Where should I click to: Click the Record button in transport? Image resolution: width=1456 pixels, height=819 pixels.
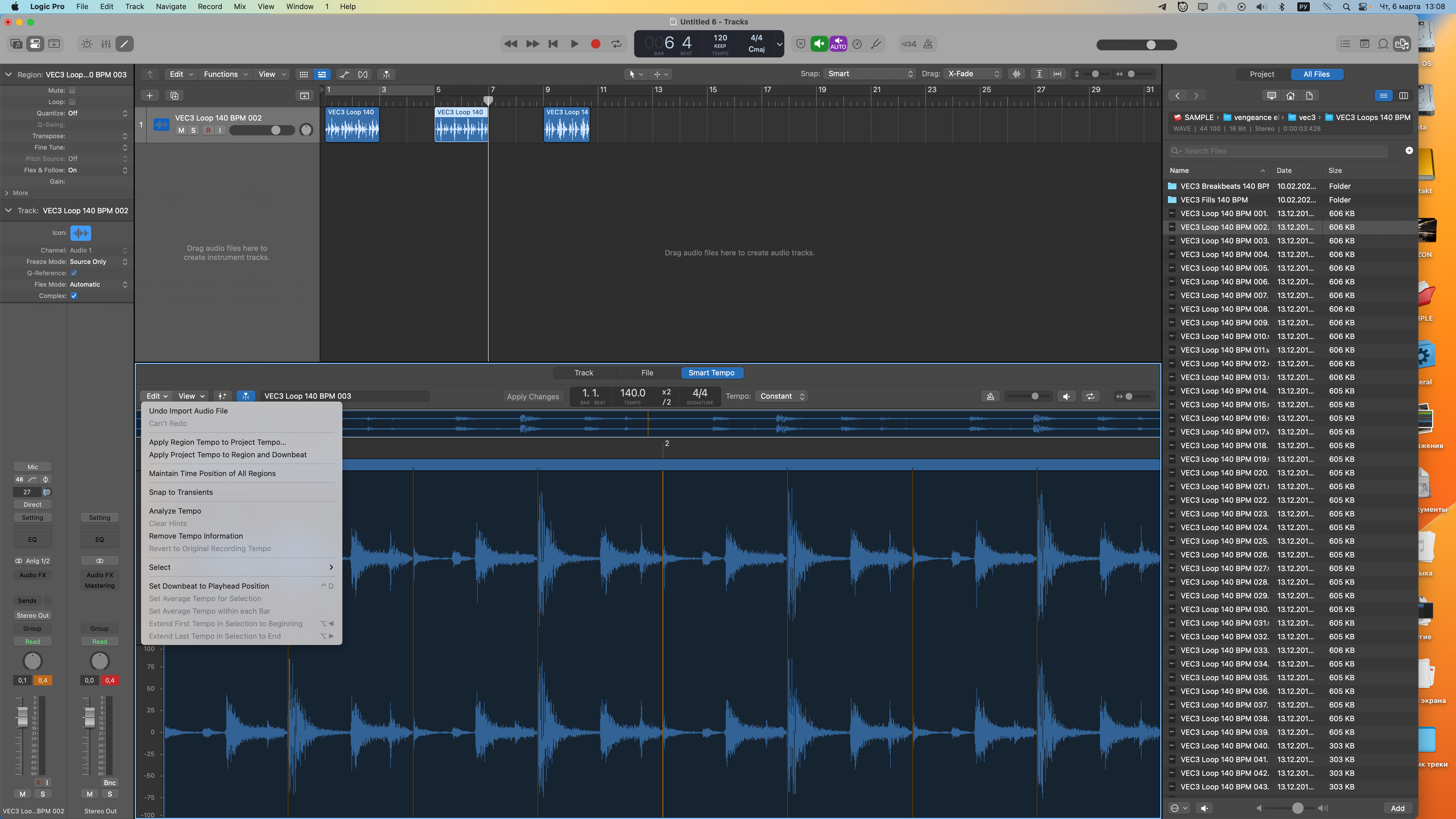click(595, 44)
